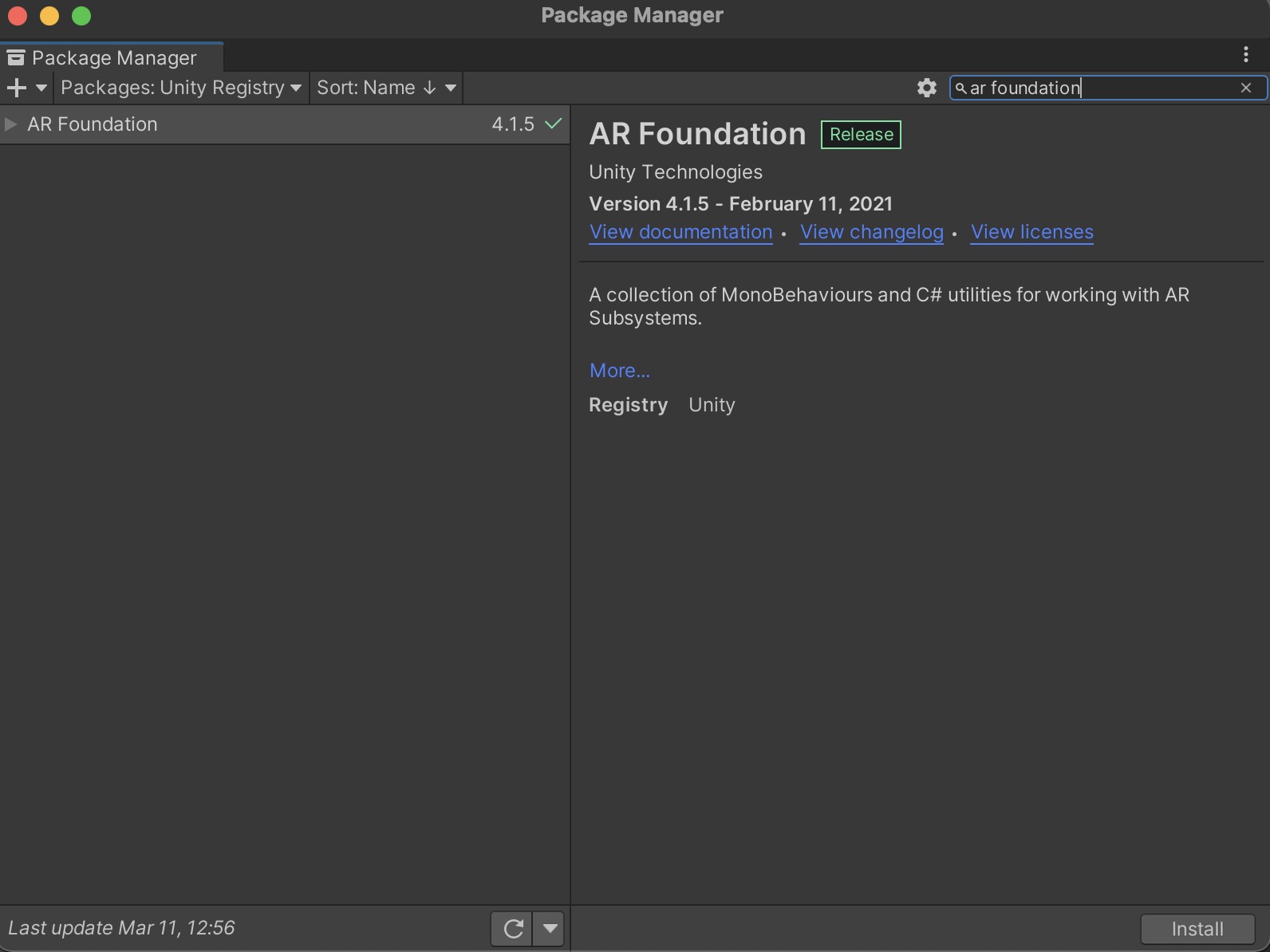Click the green checkmark next to 4.1.5
This screenshot has width=1270, height=952.
coord(553,124)
